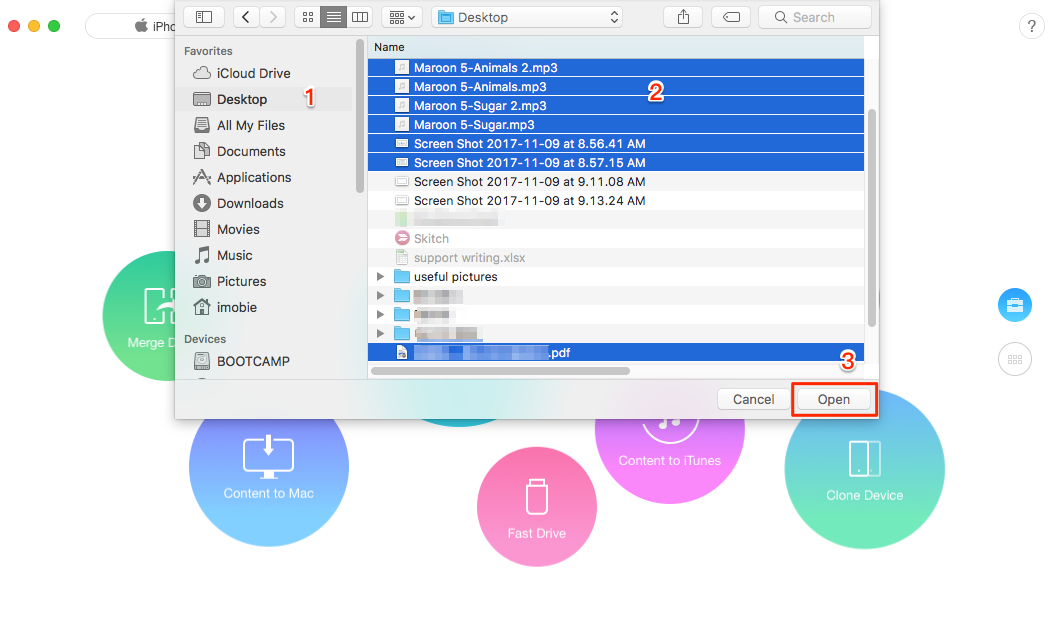
Task: Toggle the sidebar visibility button
Action: coord(204,17)
